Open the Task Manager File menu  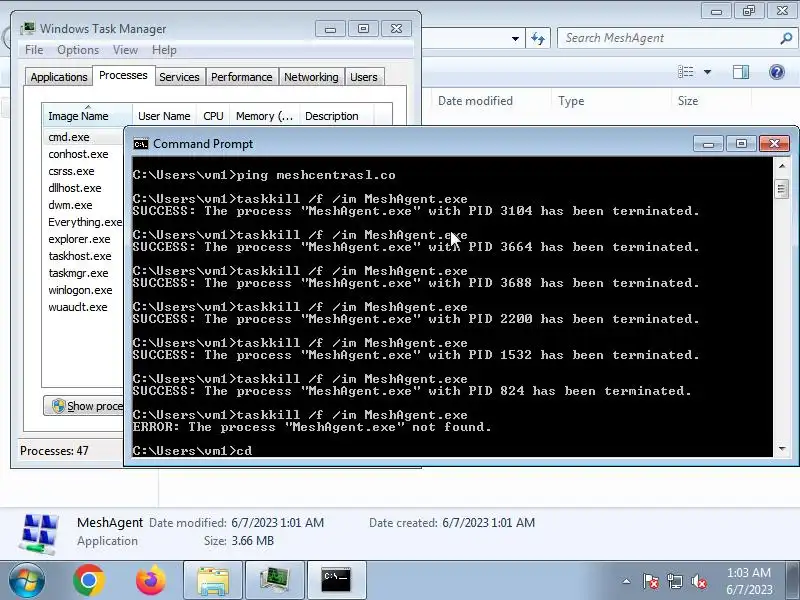34,50
